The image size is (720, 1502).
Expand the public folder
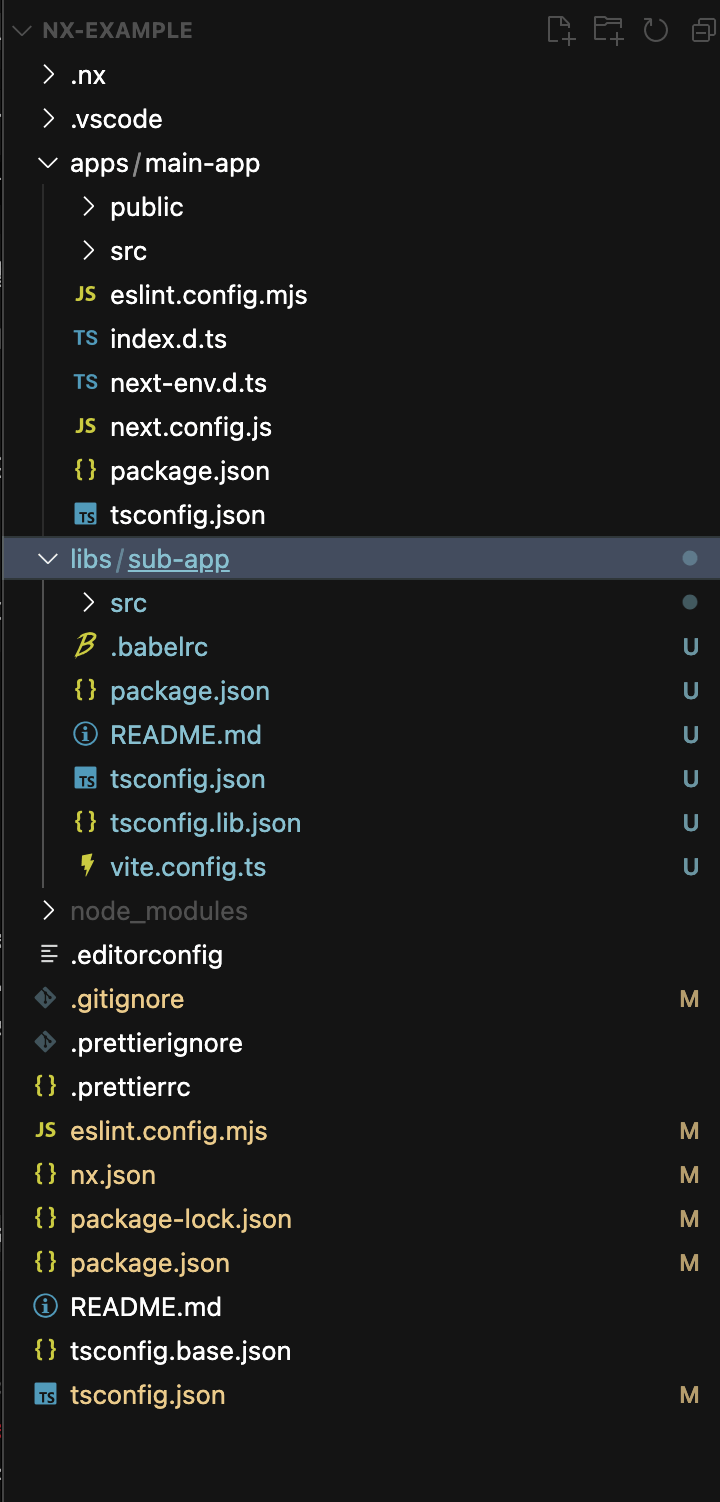pyautogui.click(x=88, y=207)
